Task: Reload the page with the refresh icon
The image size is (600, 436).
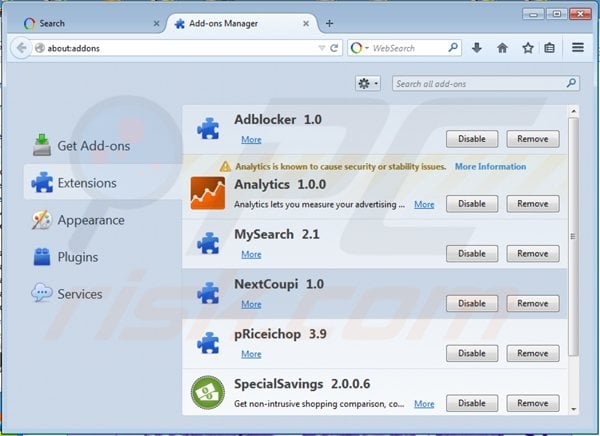Action: [334, 48]
